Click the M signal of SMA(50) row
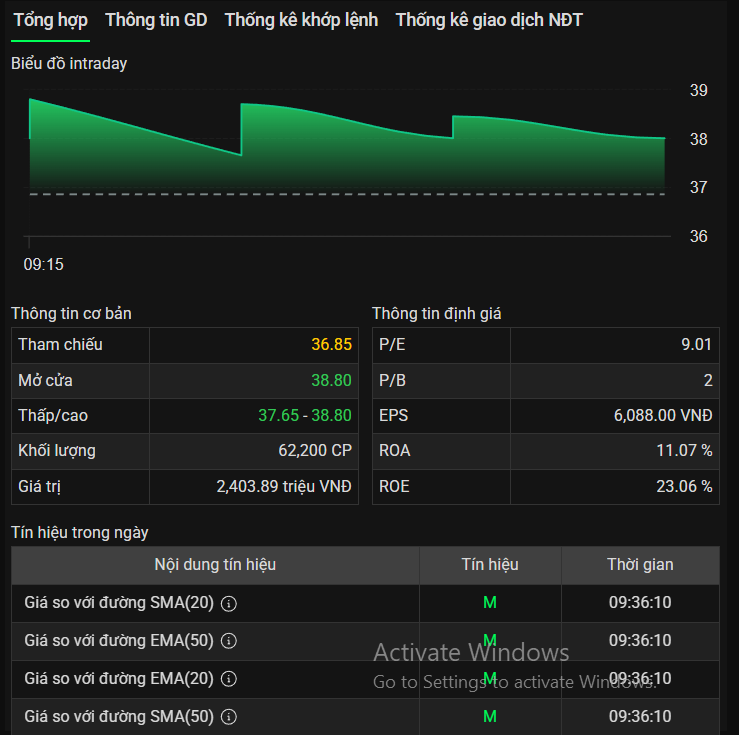739x735 pixels. click(490, 717)
